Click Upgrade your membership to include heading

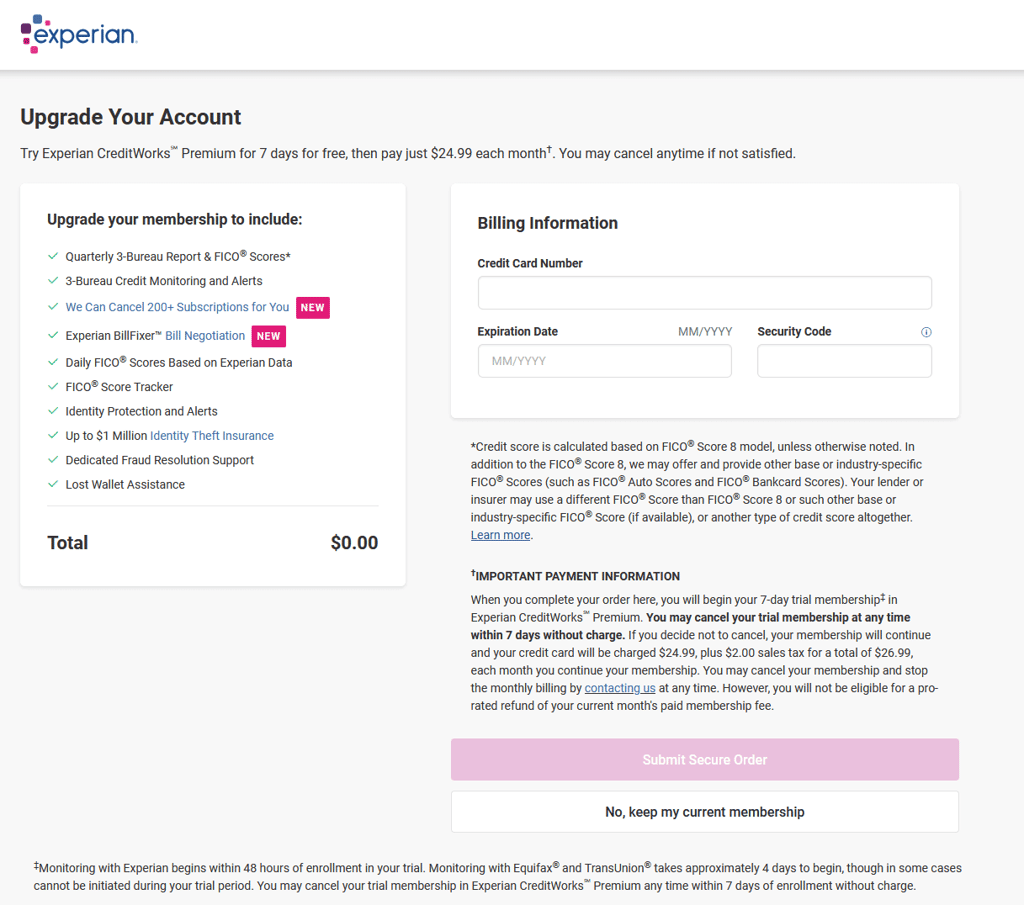174,219
